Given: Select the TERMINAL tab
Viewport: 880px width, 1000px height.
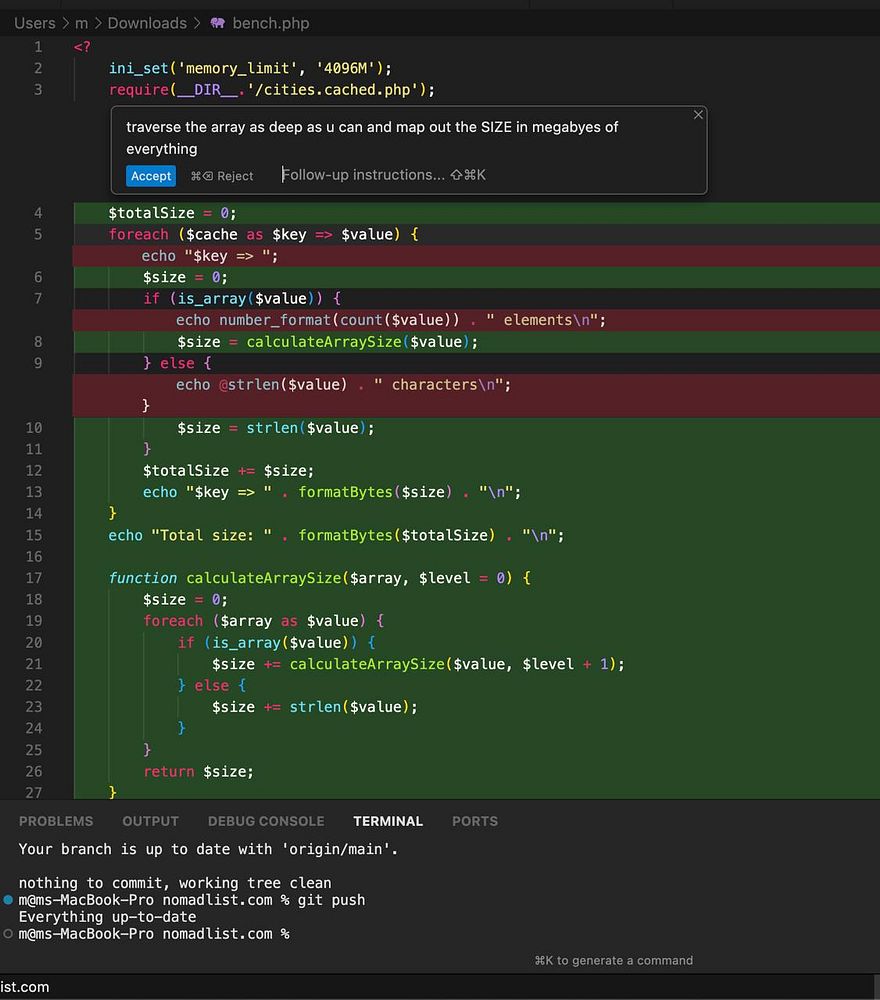Looking at the screenshot, I should (388, 821).
